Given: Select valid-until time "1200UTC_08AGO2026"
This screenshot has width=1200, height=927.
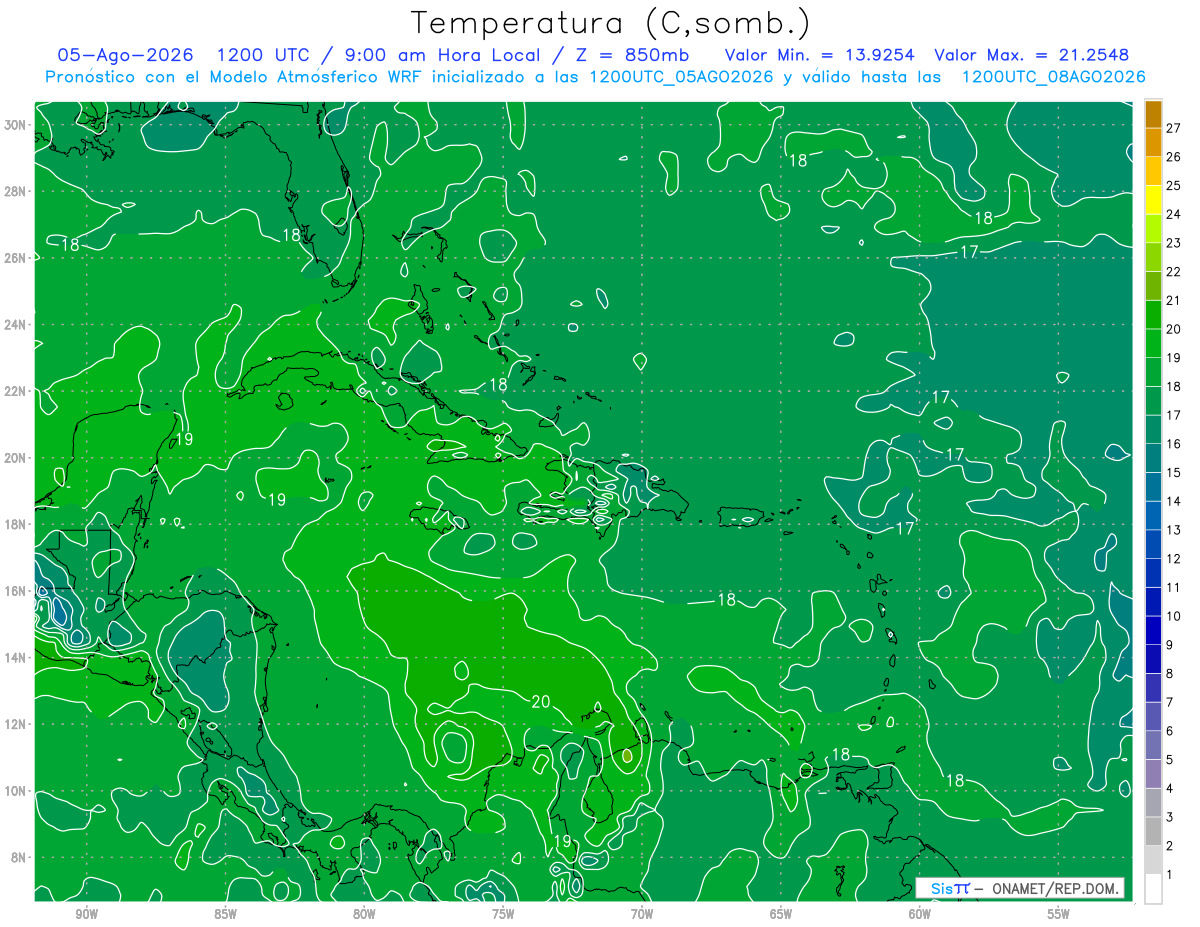Looking at the screenshot, I should [1053, 77].
